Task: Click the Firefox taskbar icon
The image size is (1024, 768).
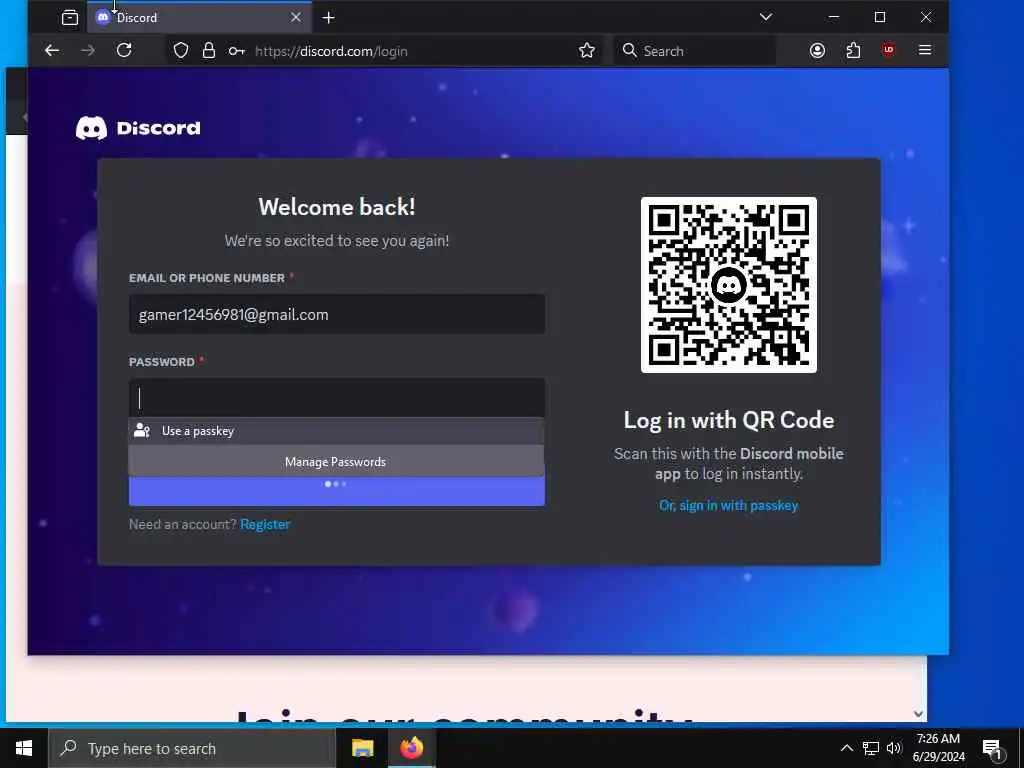Action: 411,748
